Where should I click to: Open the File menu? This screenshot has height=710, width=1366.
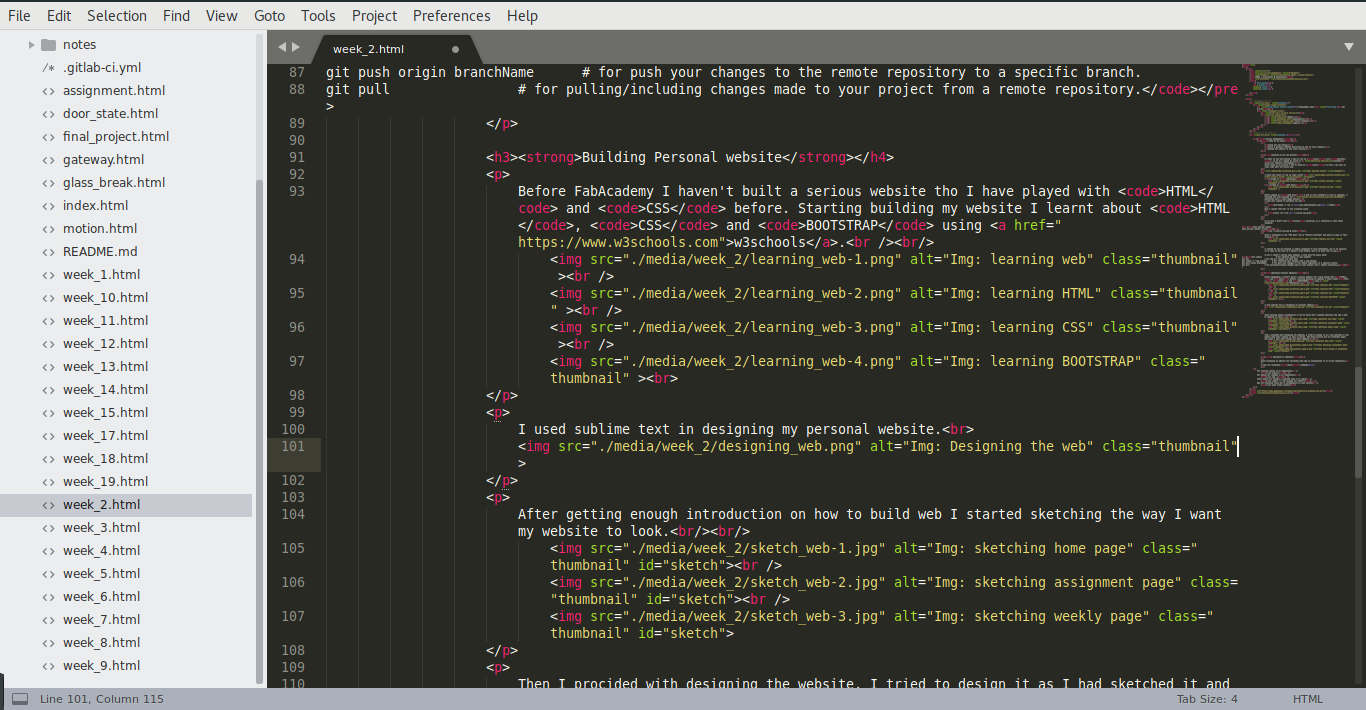(x=19, y=16)
